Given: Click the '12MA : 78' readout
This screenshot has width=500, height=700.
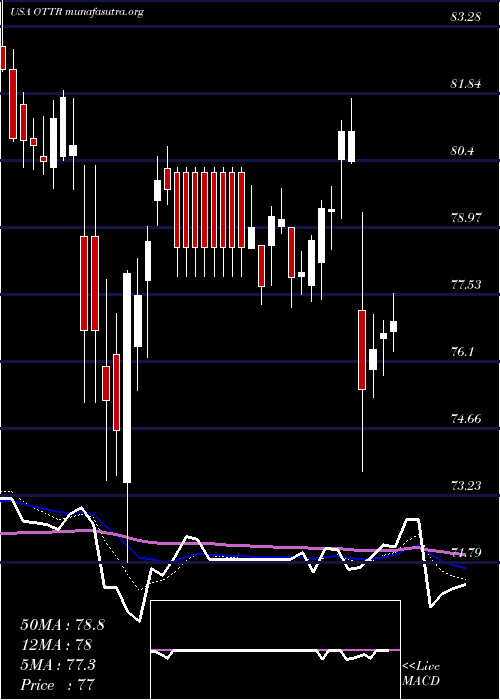Looking at the screenshot, I should coord(56,645).
